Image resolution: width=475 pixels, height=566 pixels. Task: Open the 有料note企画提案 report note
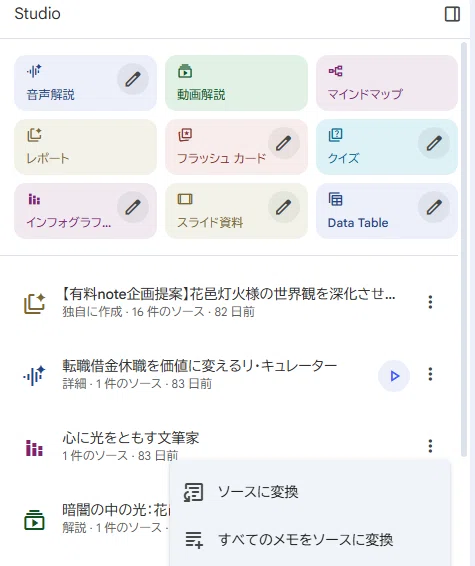[217, 302]
